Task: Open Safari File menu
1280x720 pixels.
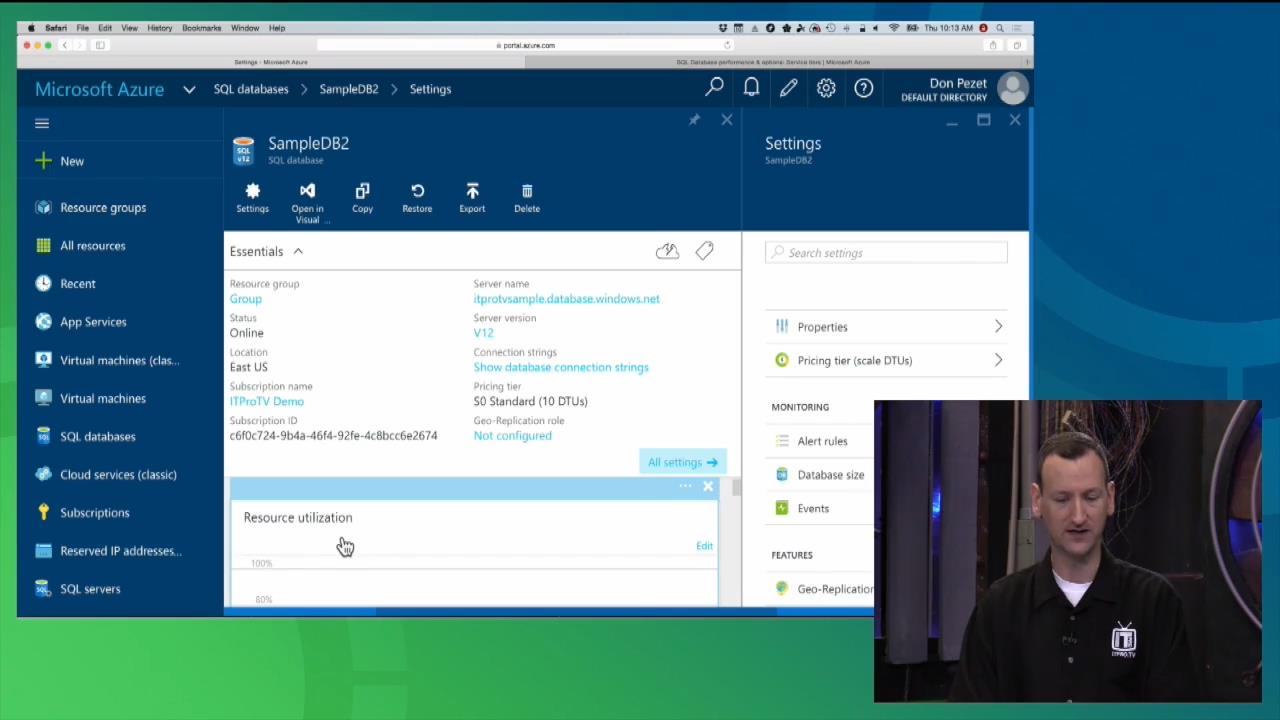Action: (x=83, y=28)
